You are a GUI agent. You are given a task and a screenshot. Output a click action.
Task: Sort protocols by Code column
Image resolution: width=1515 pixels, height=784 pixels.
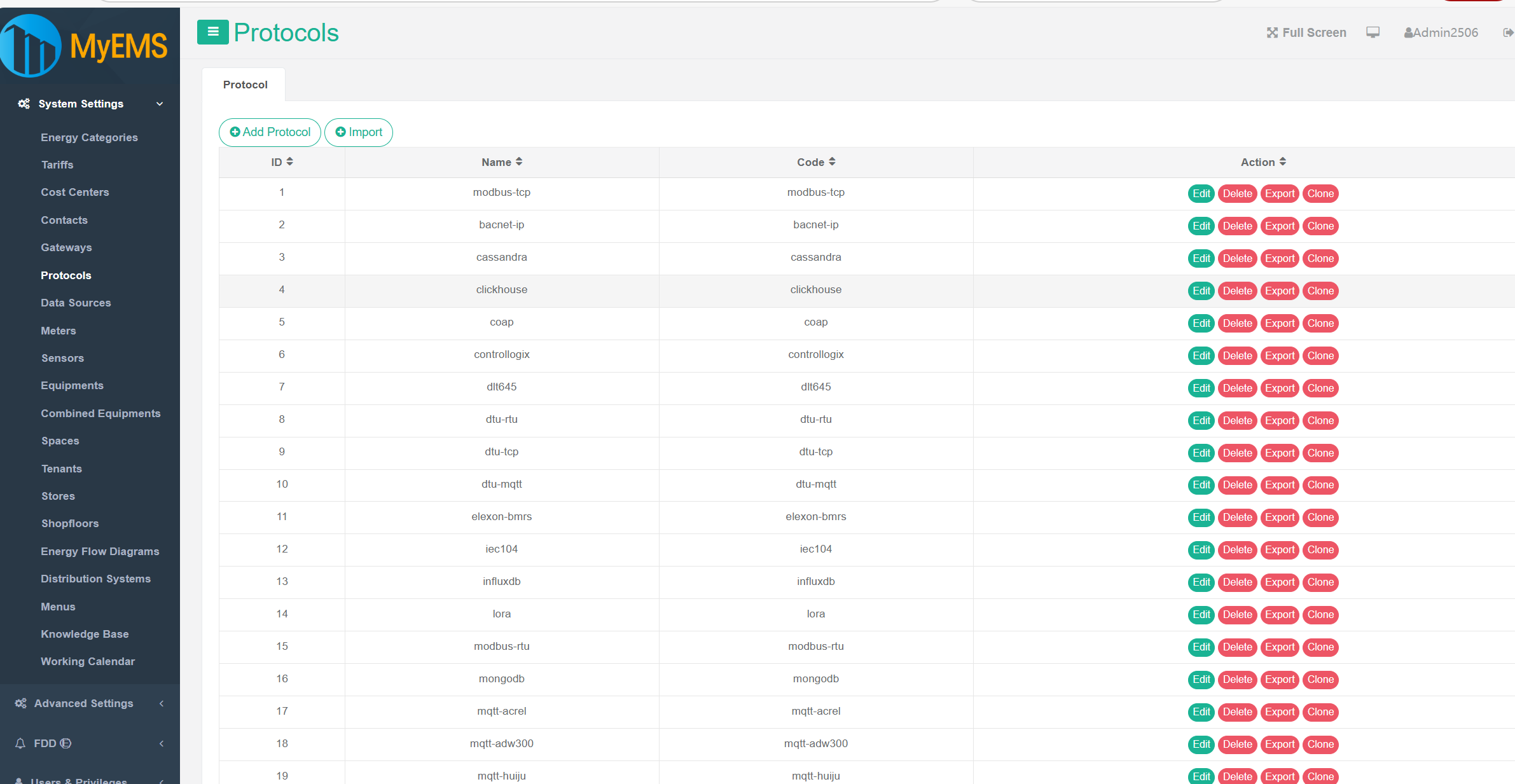coord(815,162)
